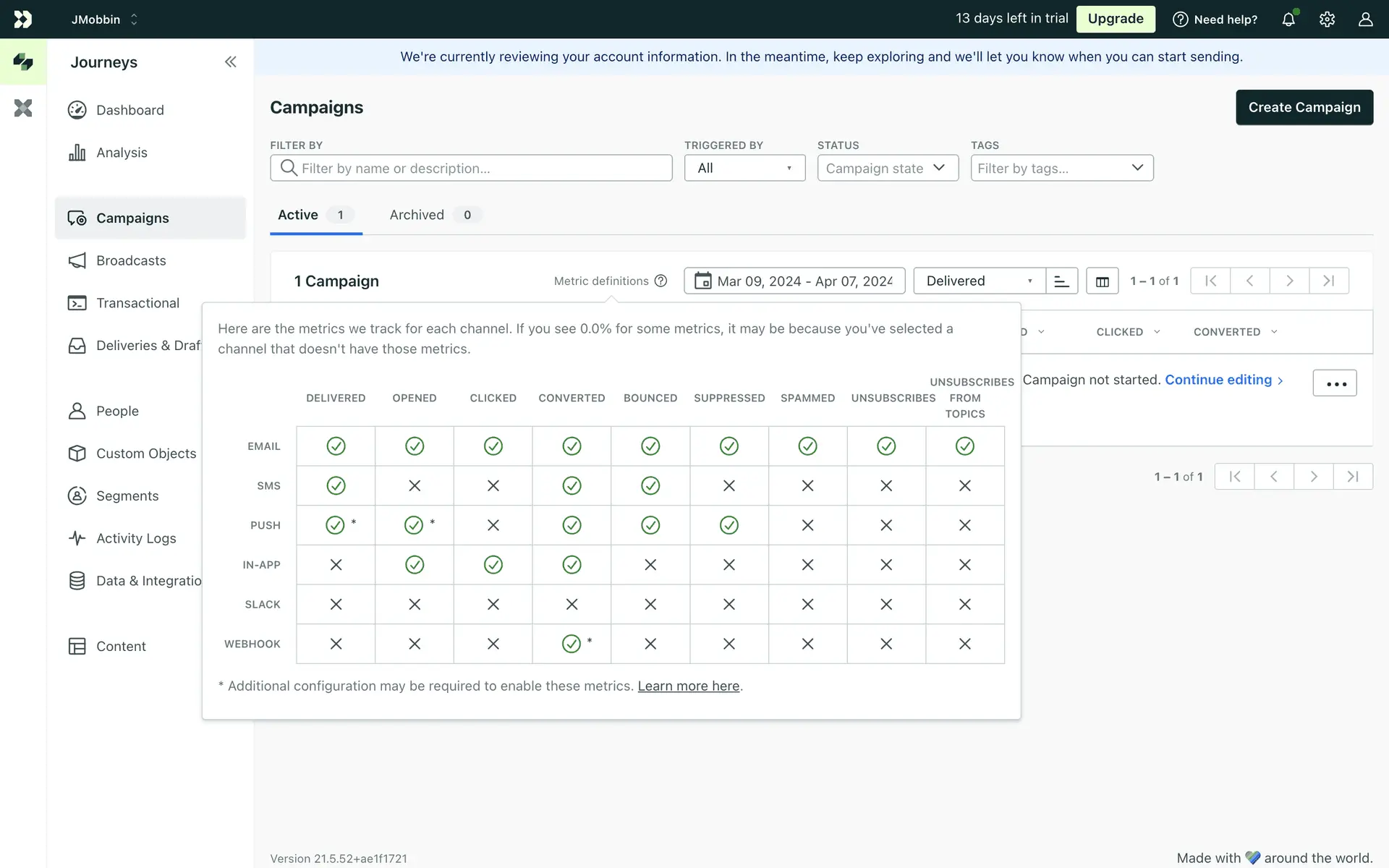Expand the Triggered By All dropdown

744,169
